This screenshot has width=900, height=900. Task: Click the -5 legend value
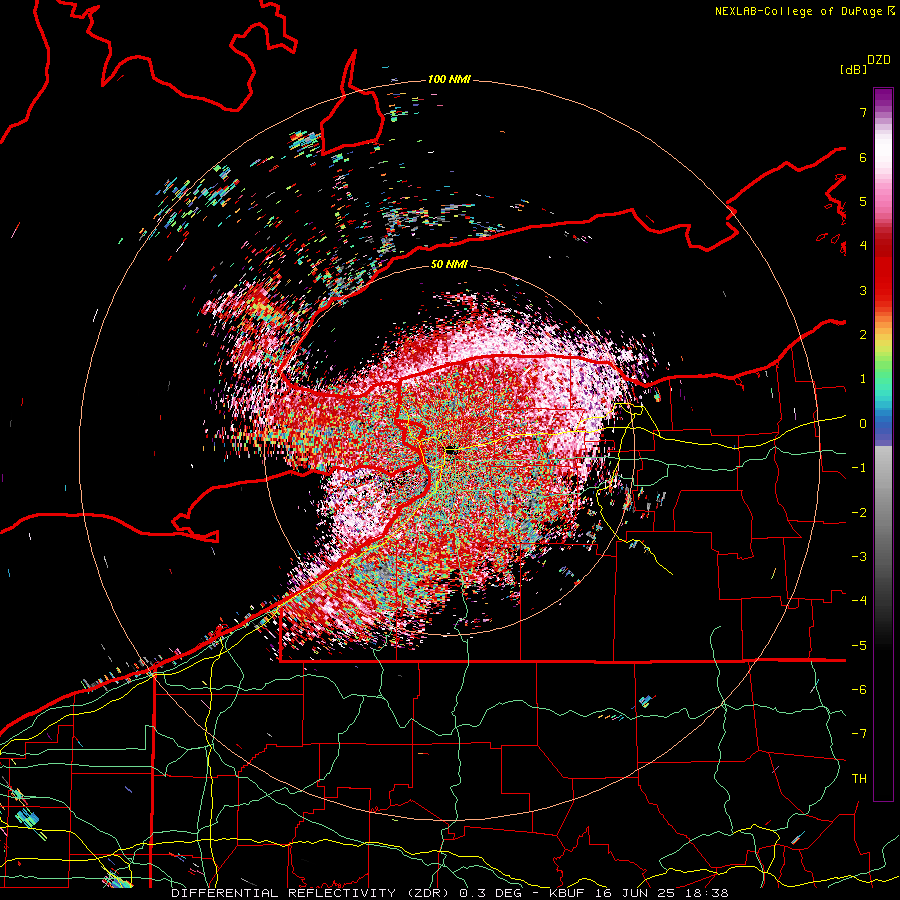pos(859,646)
